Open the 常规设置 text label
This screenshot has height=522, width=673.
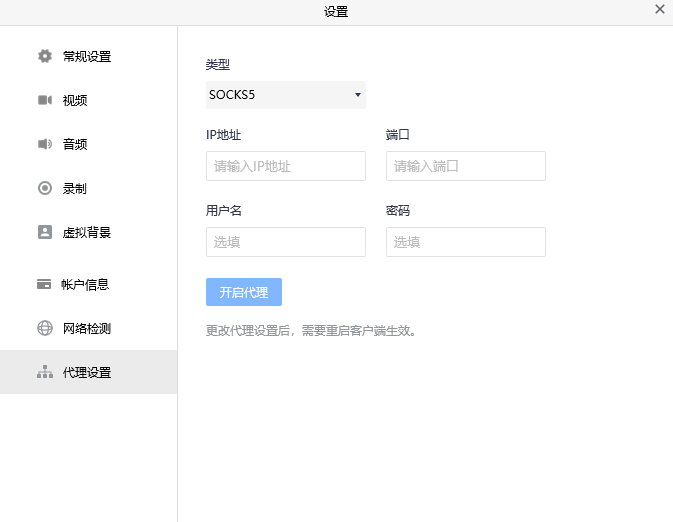[x=87, y=56]
